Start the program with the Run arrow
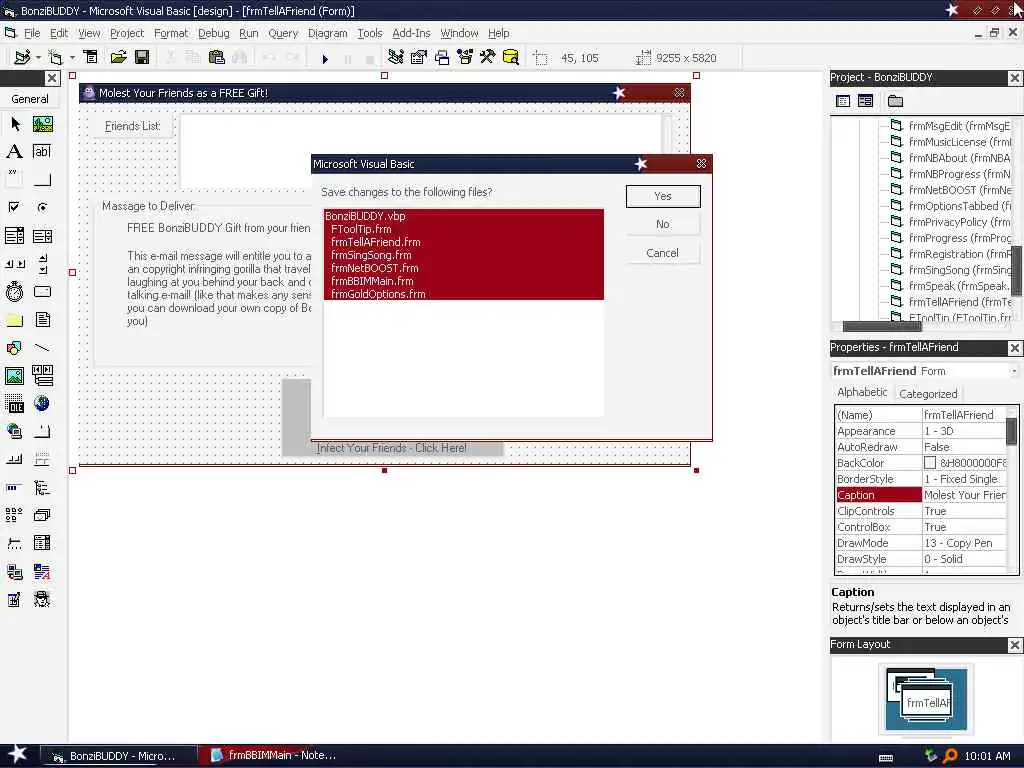1024x768 pixels. [x=325, y=58]
